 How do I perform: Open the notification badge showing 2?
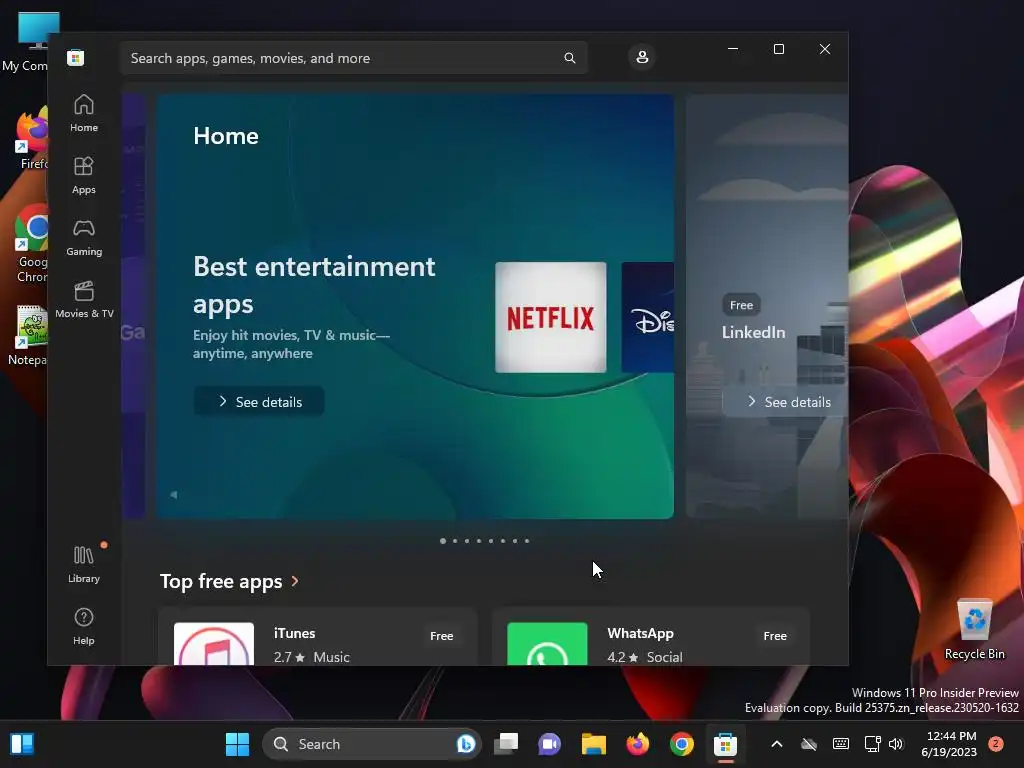tap(996, 744)
